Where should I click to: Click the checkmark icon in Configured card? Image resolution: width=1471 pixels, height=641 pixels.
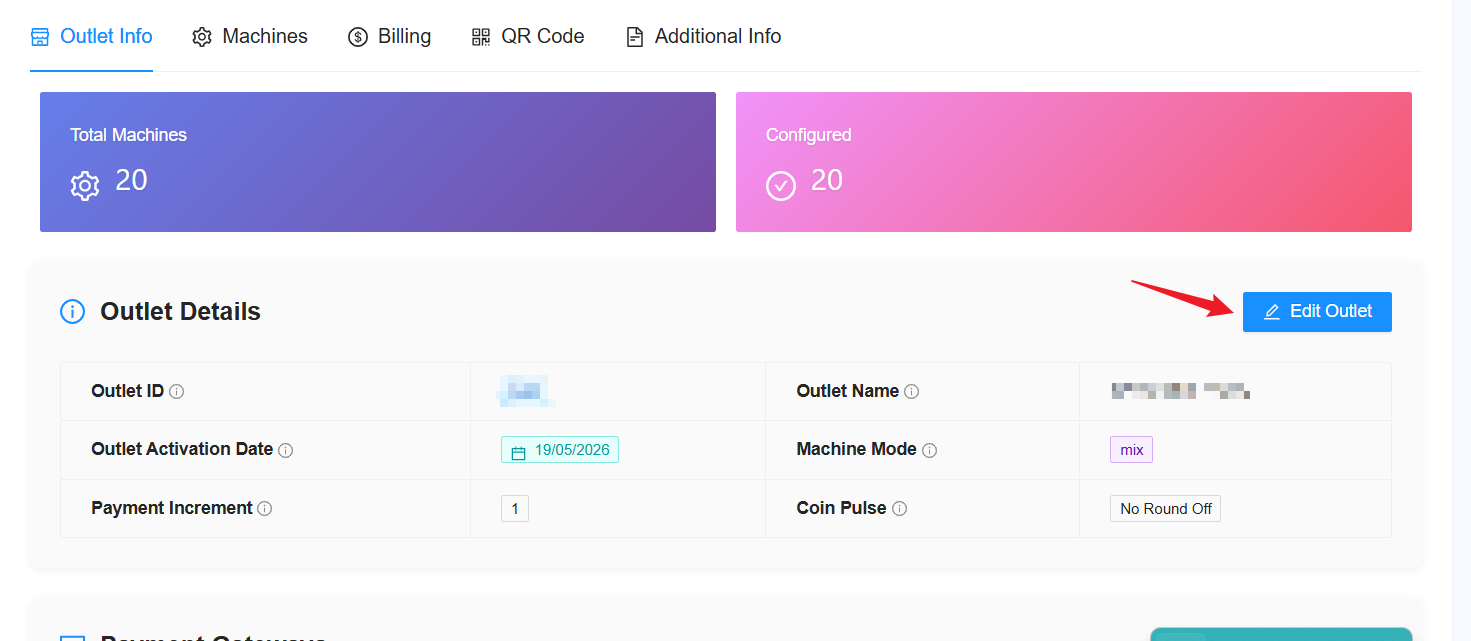(781, 186)
